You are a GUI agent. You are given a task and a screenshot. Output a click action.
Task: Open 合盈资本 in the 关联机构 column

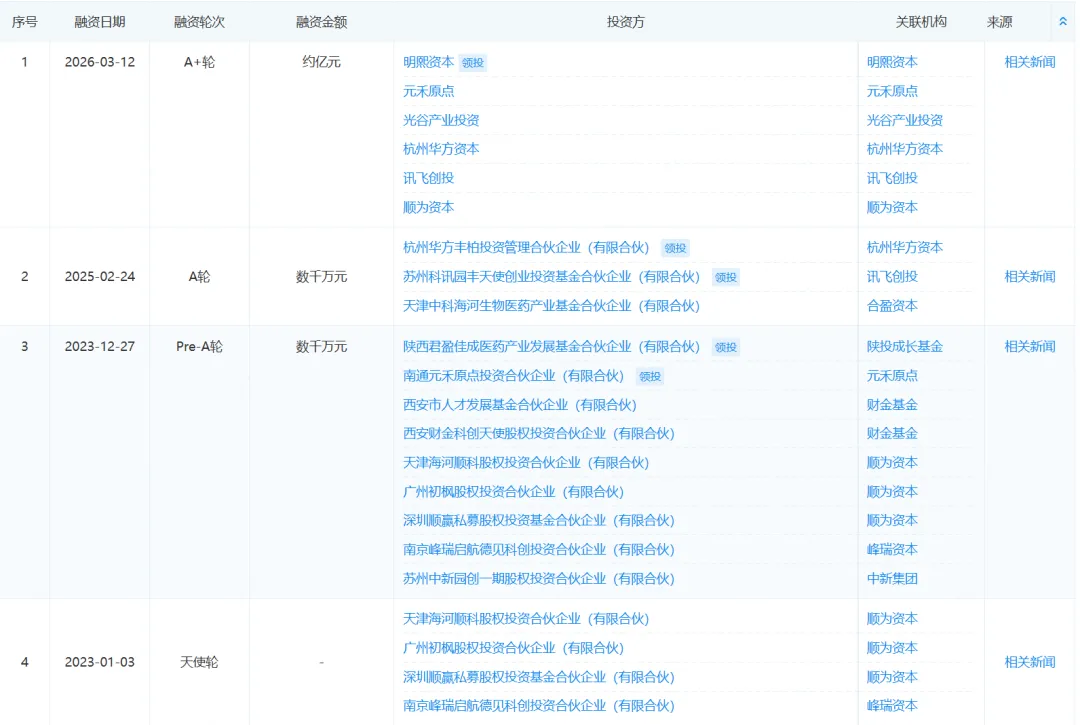coord(892,306)
